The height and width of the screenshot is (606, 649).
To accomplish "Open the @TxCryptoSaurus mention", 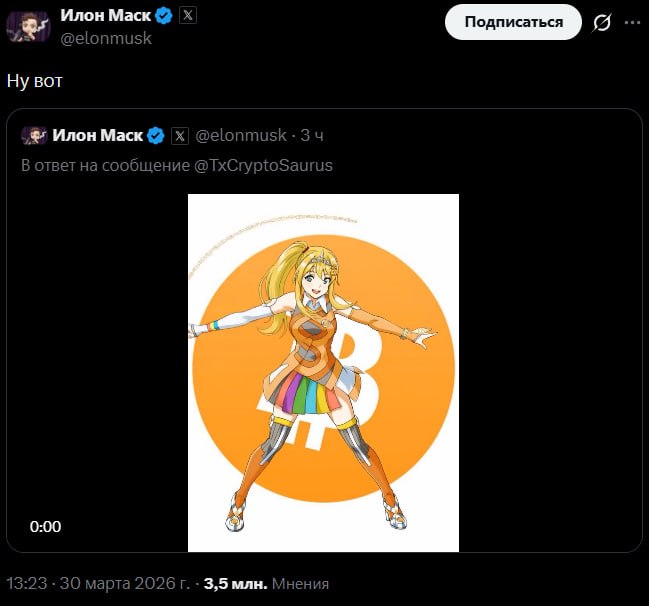I will coord(264,165).
